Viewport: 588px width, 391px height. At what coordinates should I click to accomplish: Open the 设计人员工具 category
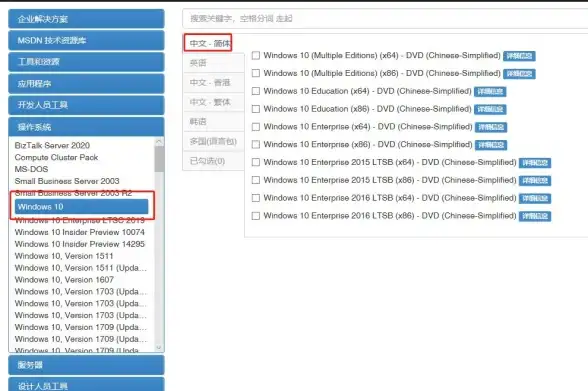[86, 385]
